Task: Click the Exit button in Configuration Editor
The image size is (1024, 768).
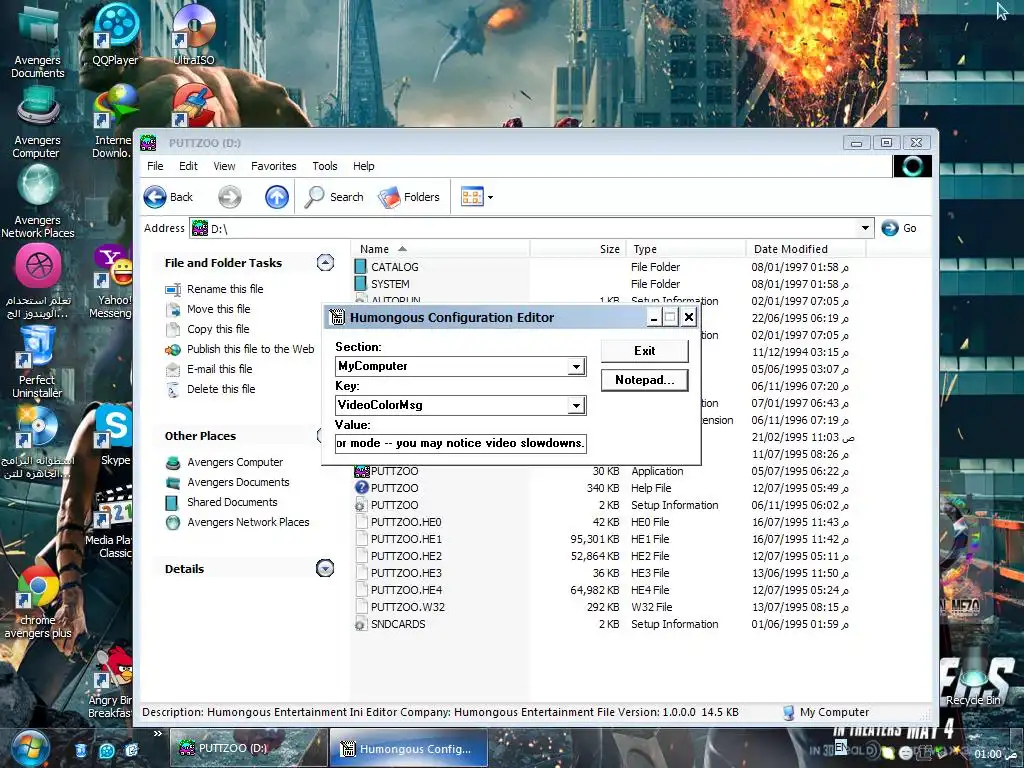Action: click(645, 351)
